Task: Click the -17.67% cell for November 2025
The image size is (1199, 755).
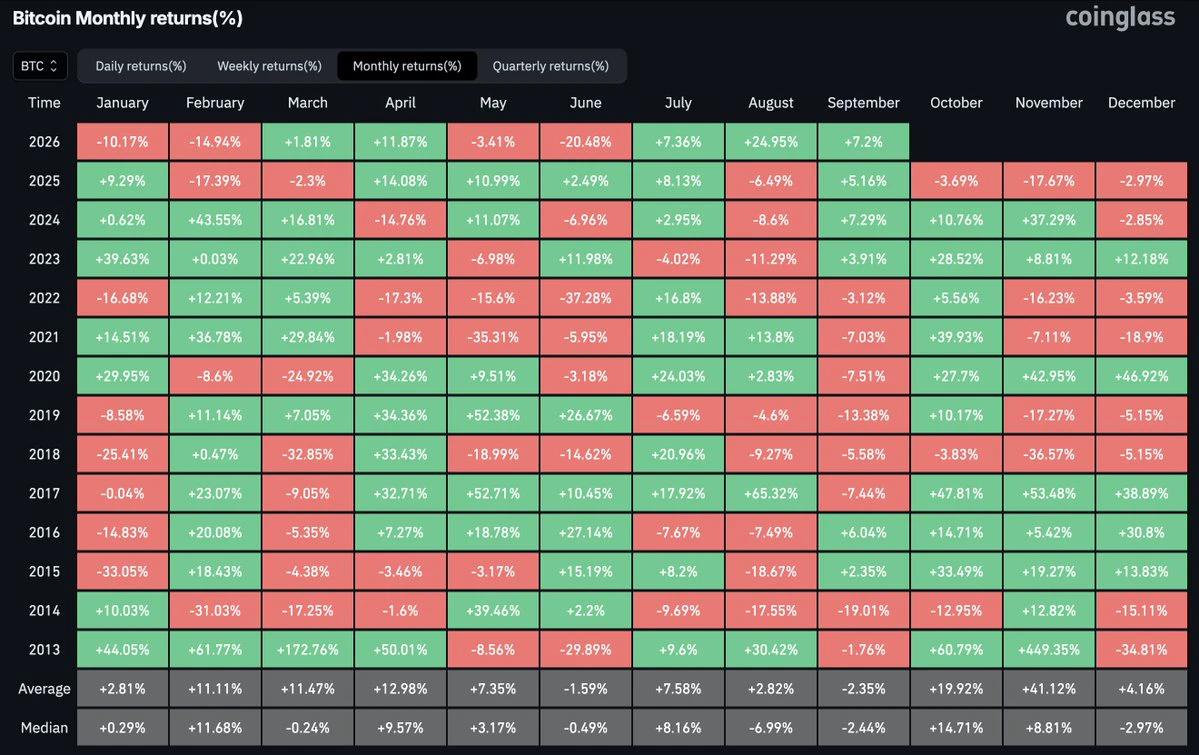Action: tap(1048, 181)
